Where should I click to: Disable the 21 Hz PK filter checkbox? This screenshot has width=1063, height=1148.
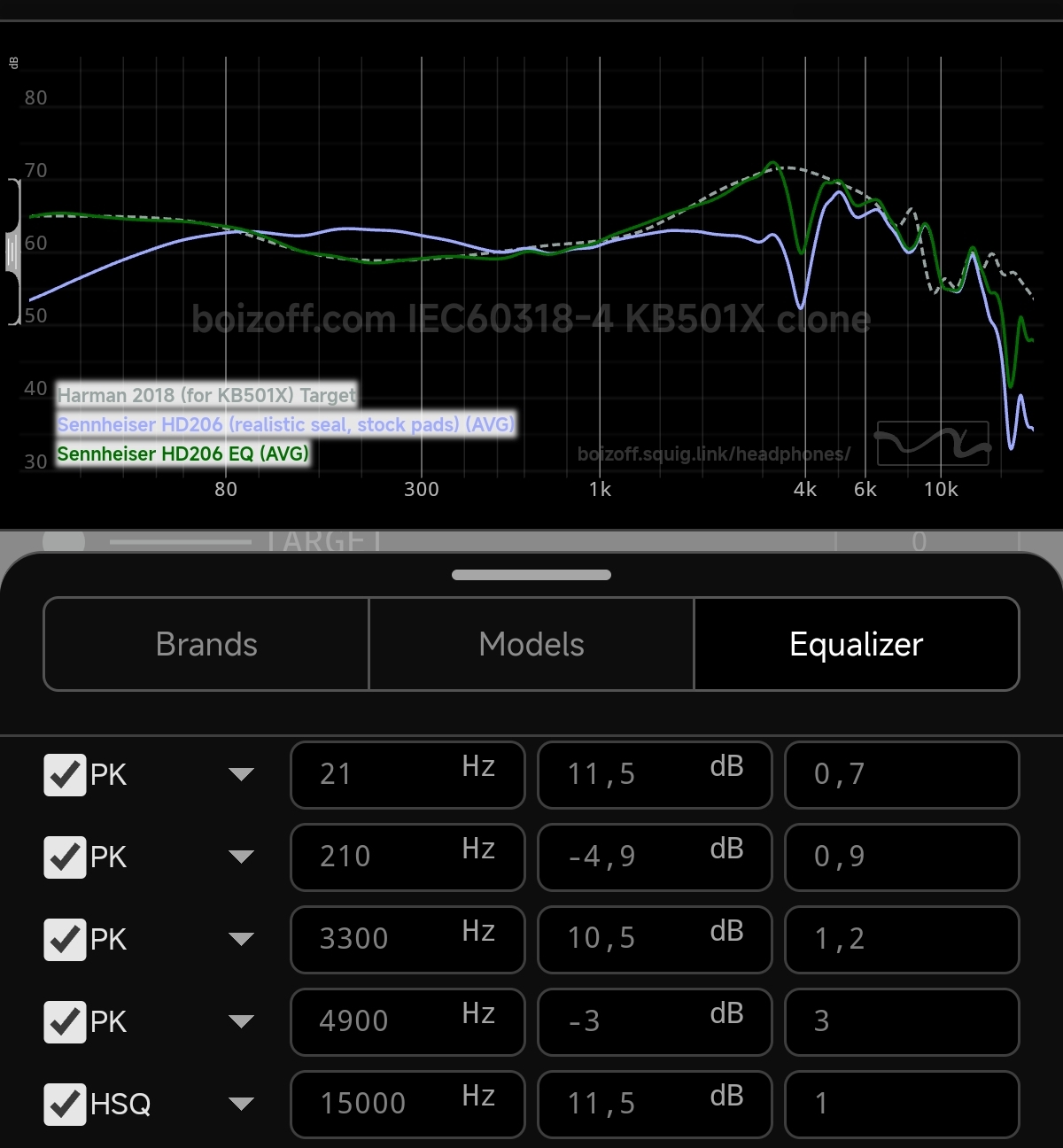point(65,775)
